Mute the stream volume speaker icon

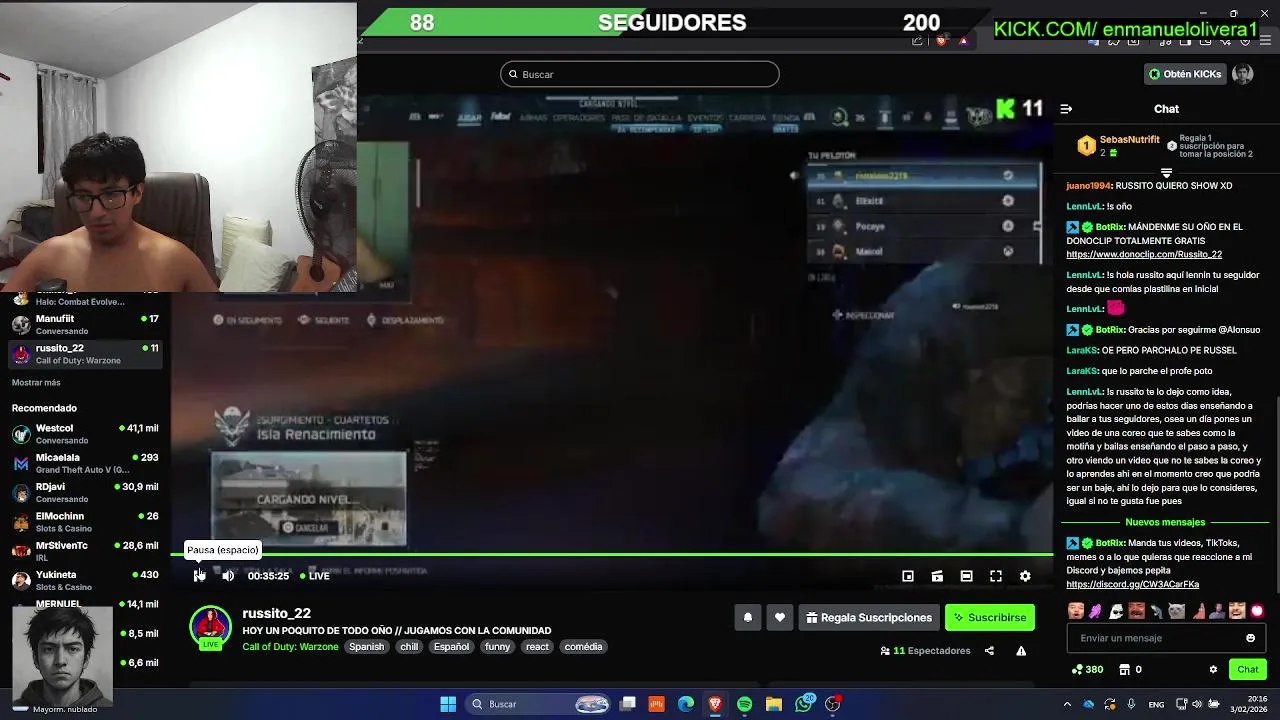pos(228,575)
